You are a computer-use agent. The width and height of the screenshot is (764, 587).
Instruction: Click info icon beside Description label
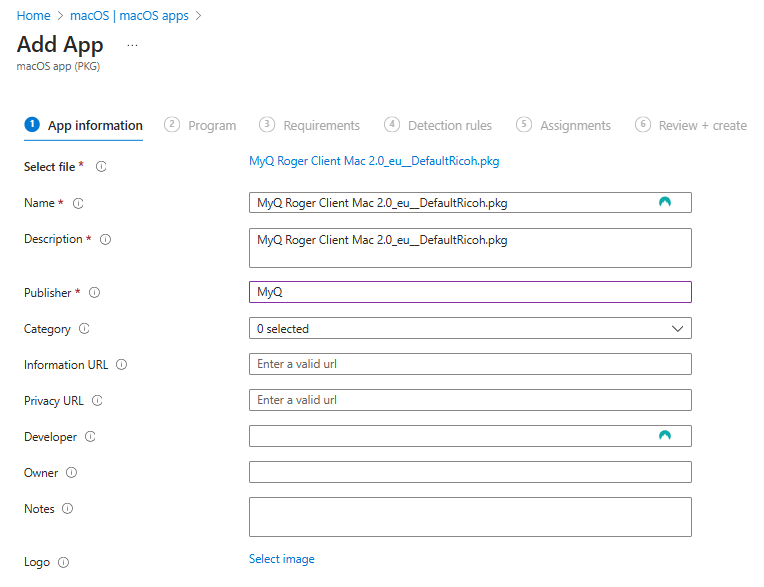[x=105, y=239]
